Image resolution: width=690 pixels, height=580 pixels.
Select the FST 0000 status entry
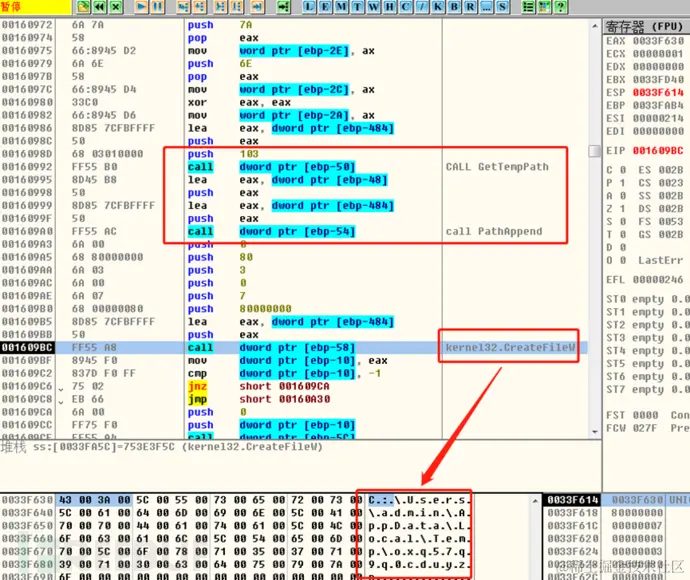[632, 415]
